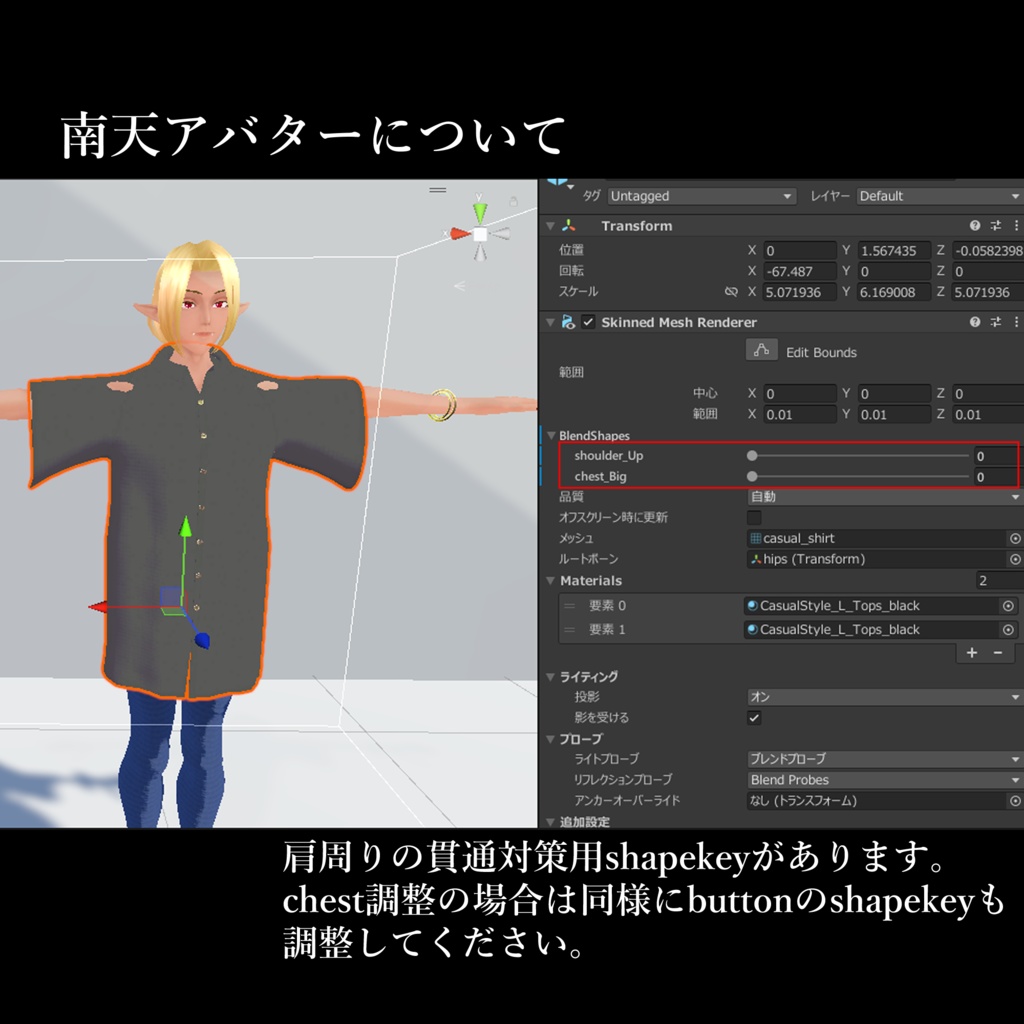Open object picker for casual_shirt mesh

click(x=1015, y=538)
